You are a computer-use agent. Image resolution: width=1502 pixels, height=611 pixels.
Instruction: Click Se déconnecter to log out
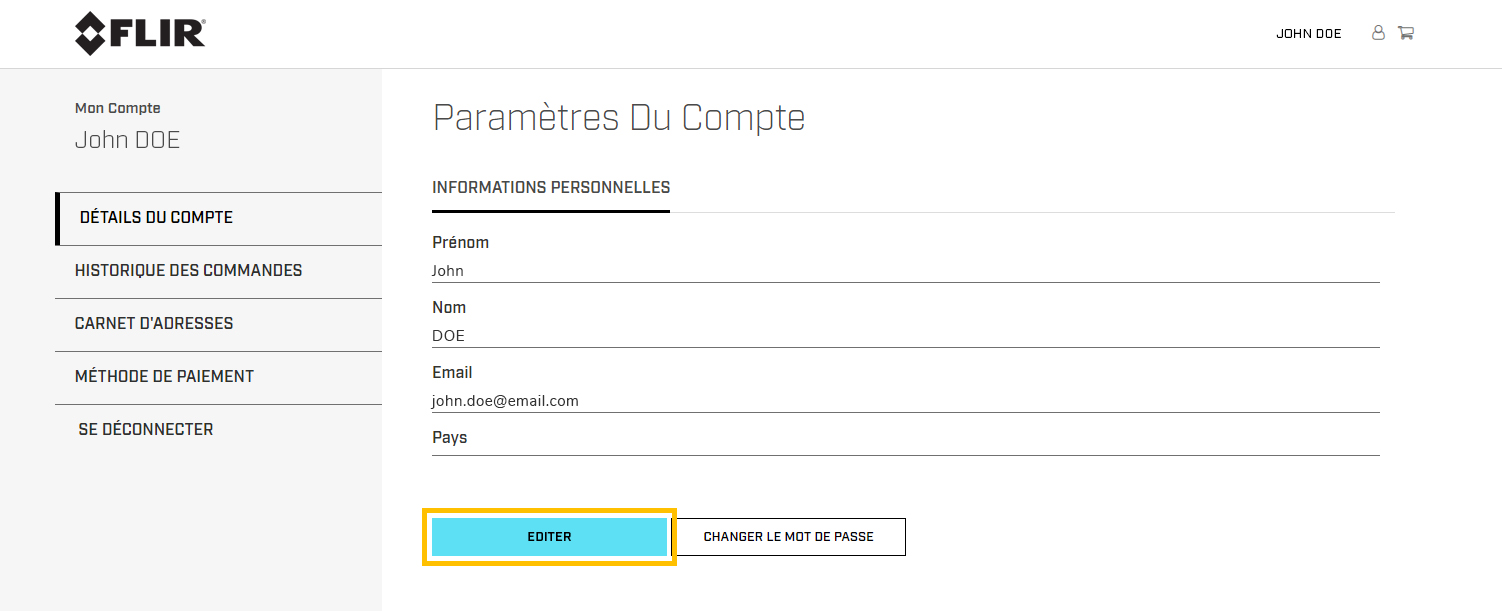click(x=146, y=430)
